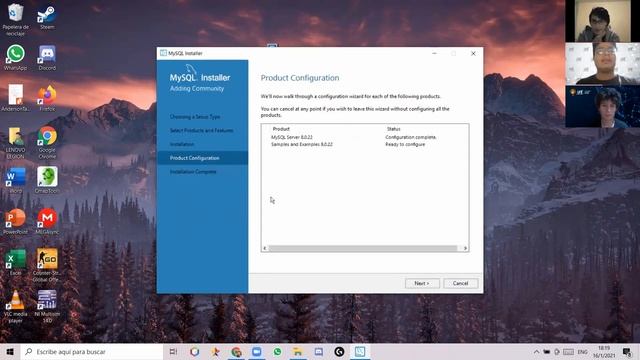Click the ENG language indicator

coord(582,351)
